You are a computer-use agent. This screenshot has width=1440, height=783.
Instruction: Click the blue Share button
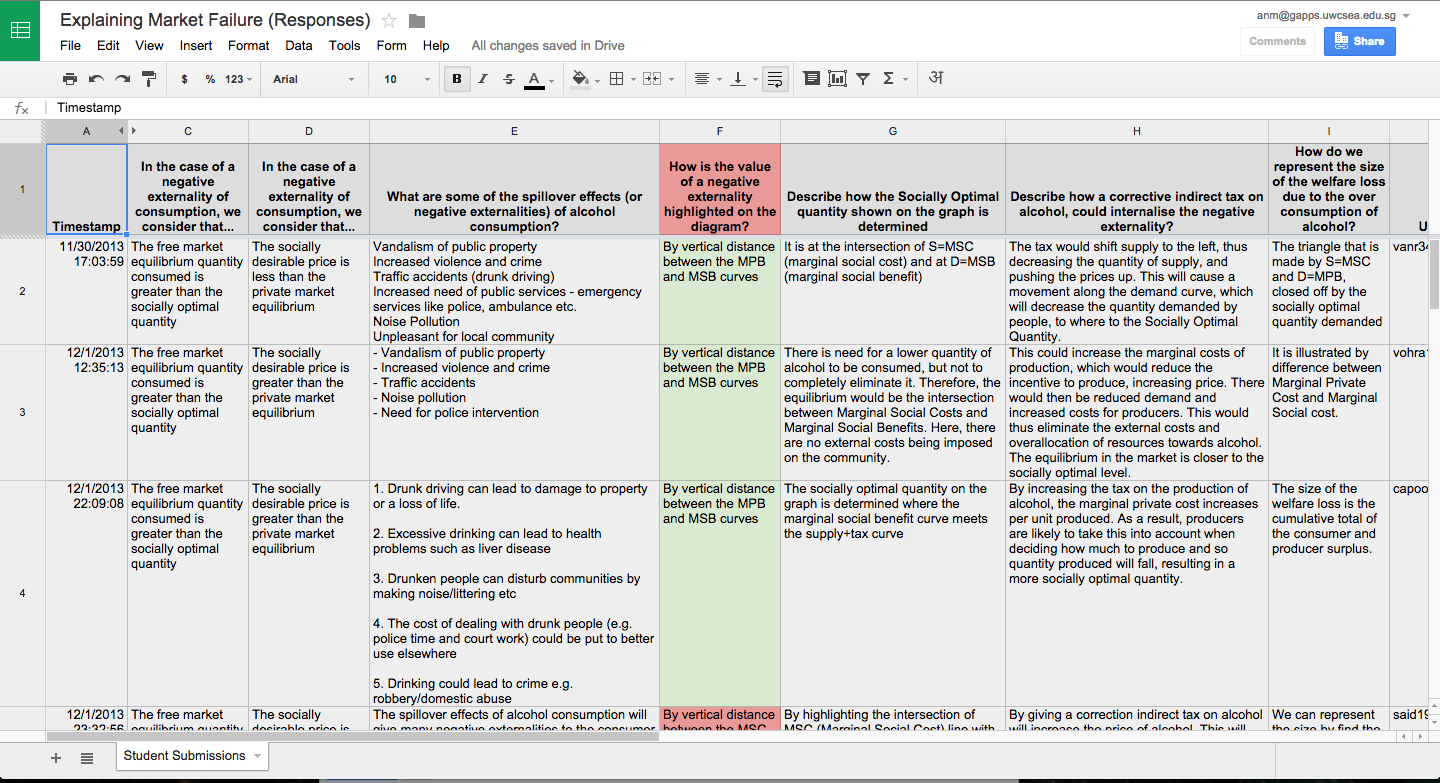pos(1359,41)
